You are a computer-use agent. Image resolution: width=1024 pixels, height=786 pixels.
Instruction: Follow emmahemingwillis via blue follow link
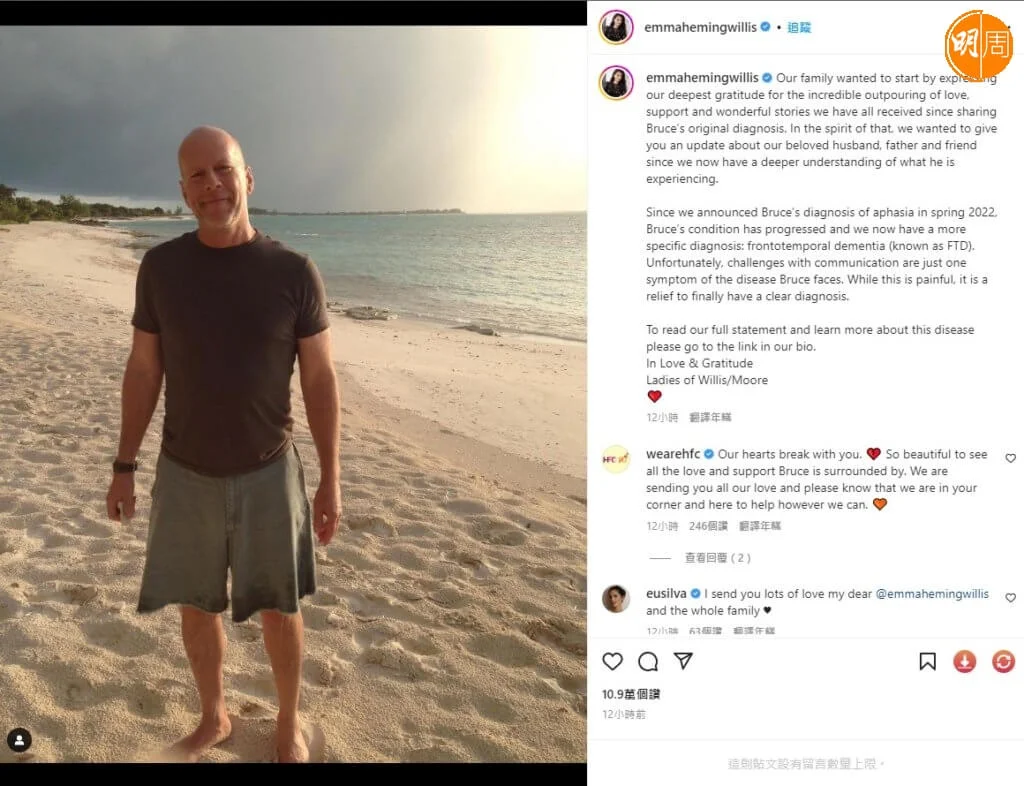pos(799,27)
